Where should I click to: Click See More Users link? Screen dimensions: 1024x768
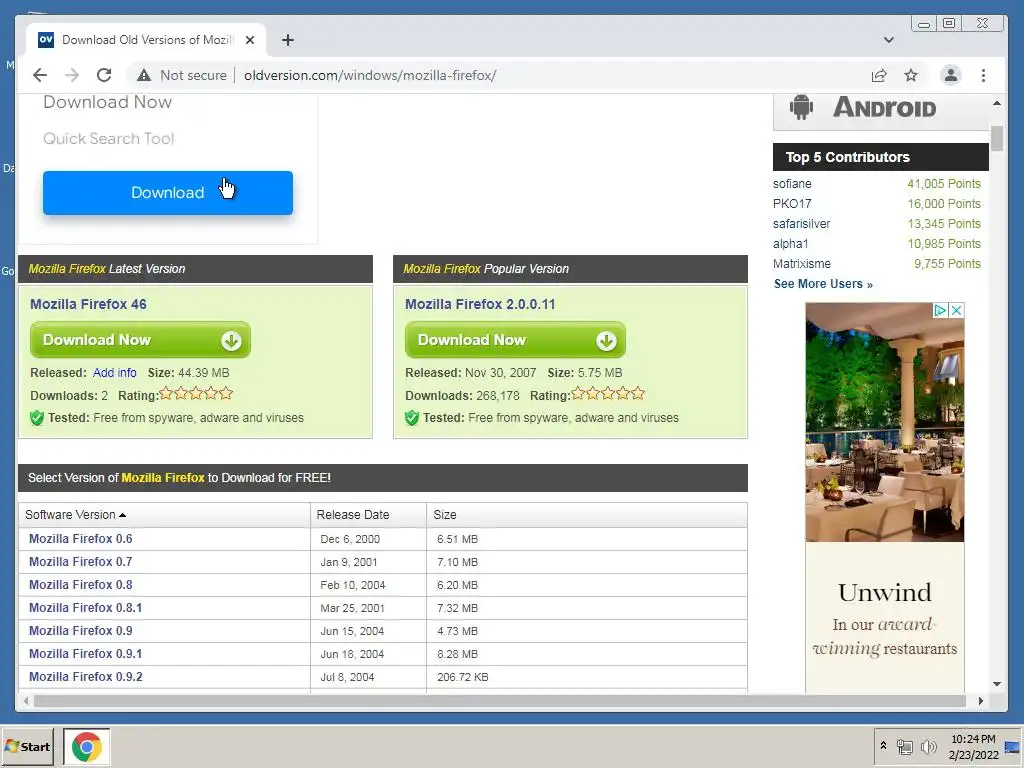823,284
